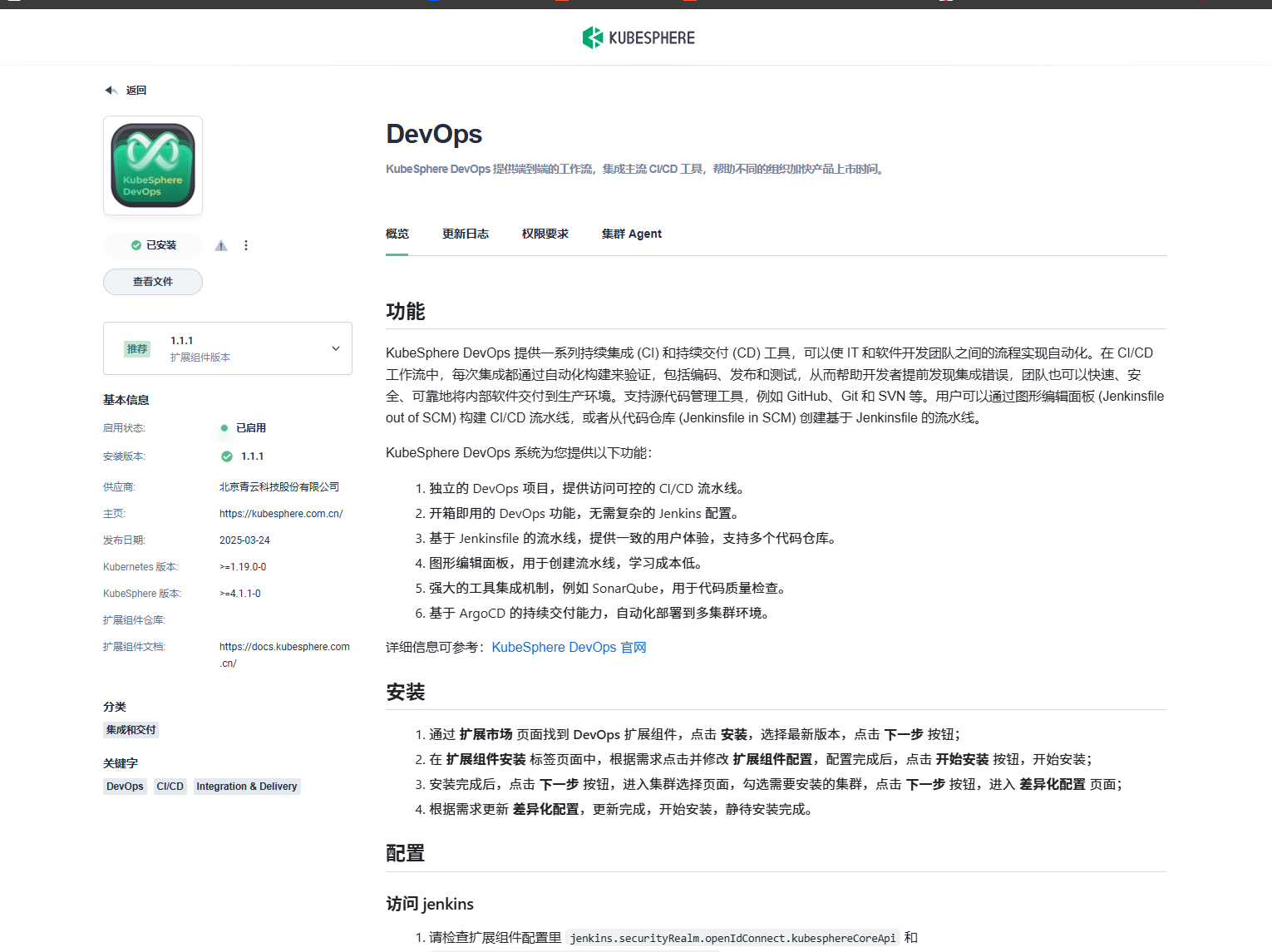Click the 2025-03-24 release date value

pyautogui.click(x=244, y=540)
